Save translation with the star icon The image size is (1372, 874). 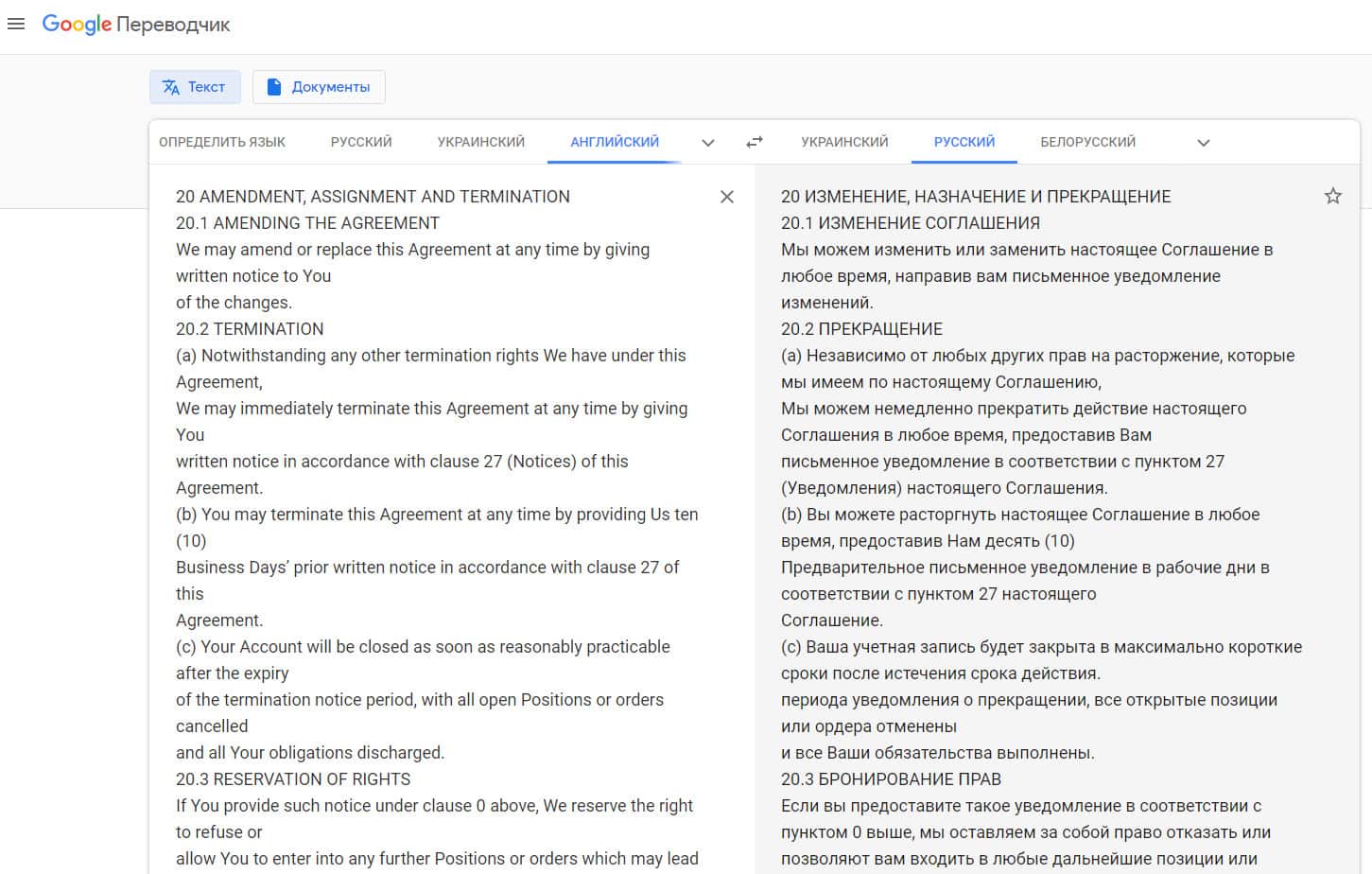1332,197
